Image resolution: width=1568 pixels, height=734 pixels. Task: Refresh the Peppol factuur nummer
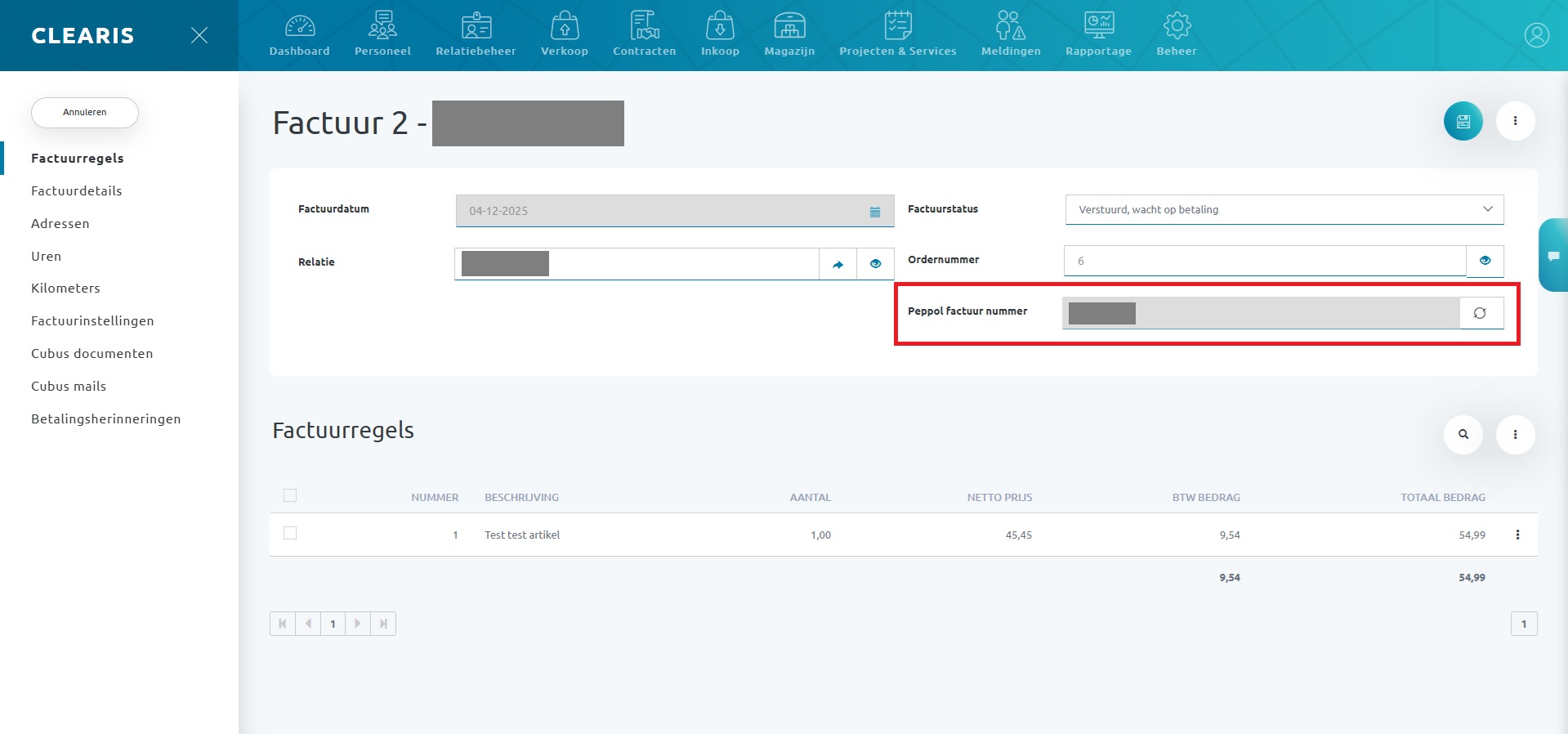(1480, 313)
